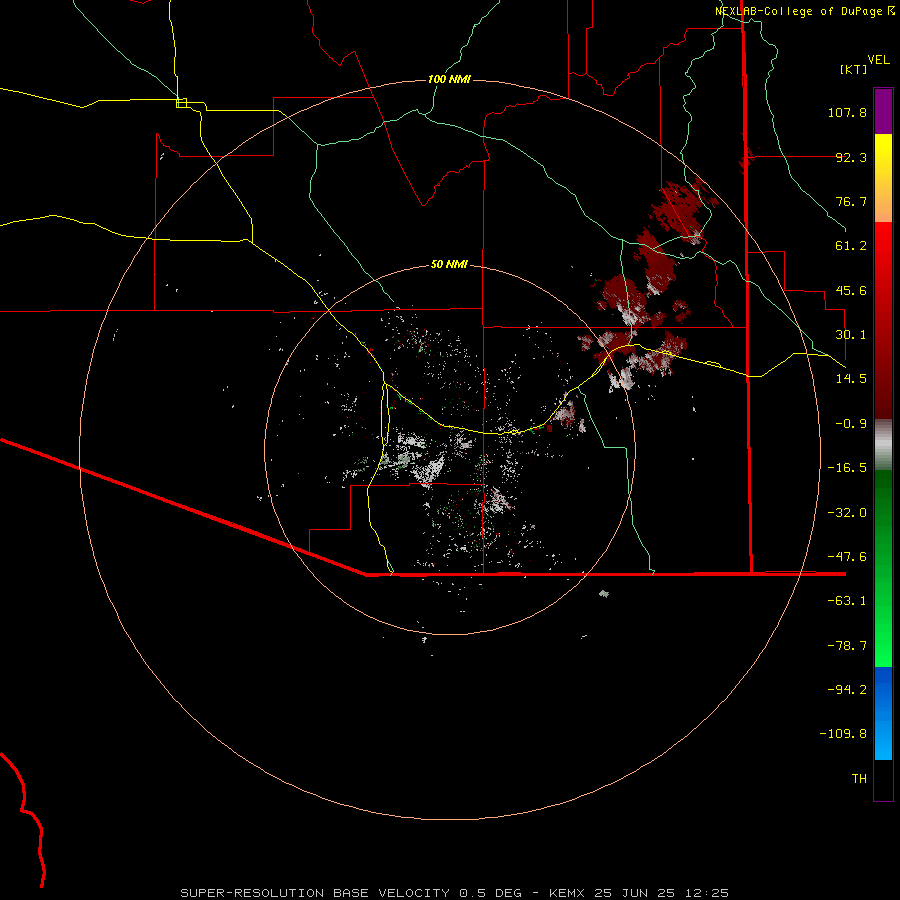Click the 14.5 scale value

[x=851, y=379]
